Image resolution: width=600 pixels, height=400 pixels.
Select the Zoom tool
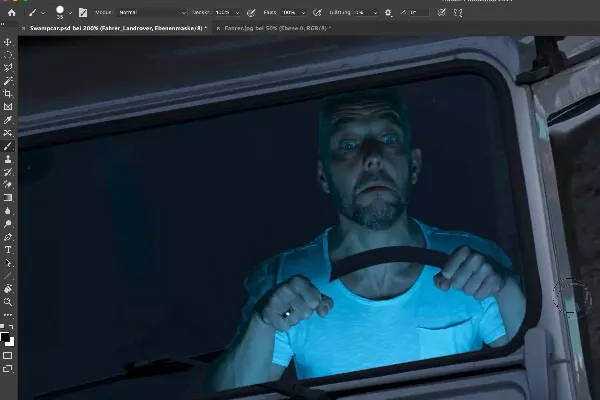coord(8,302)
